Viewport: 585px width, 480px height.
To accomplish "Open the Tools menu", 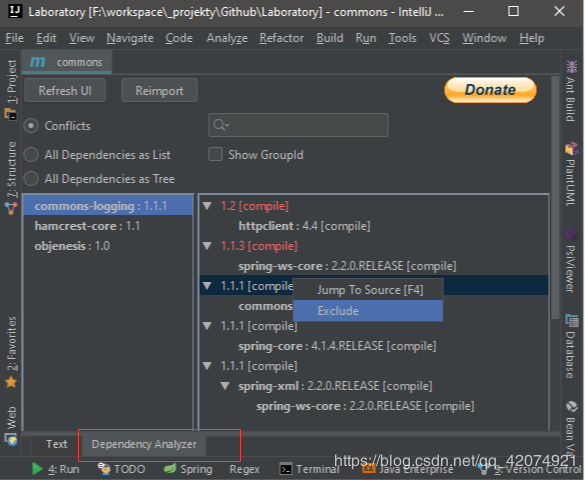I will [402, 38].
